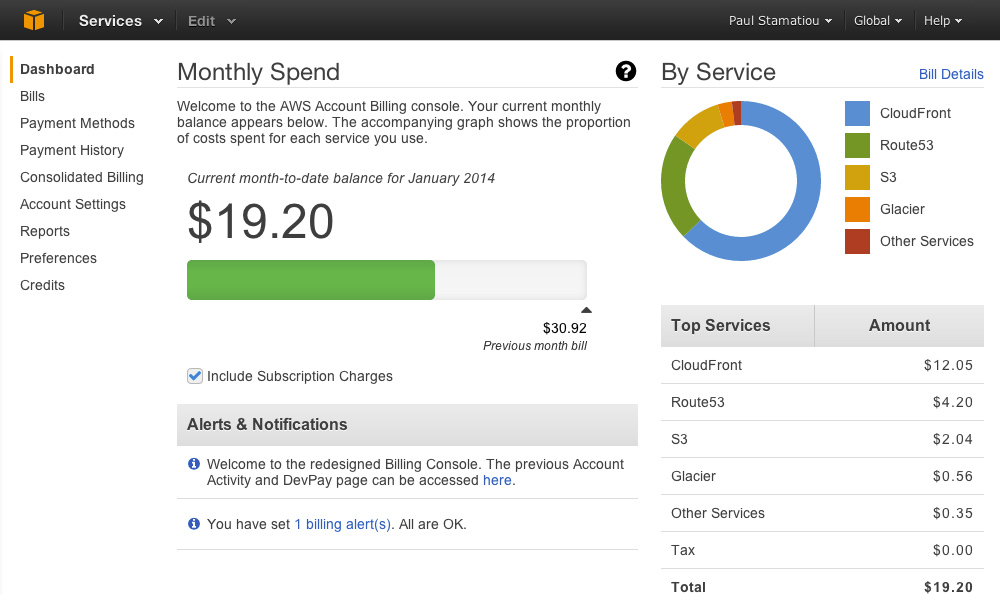Click the blue CloudFront segment of donut chart
The image size is (1000, 595).
(x=807, y=191)
